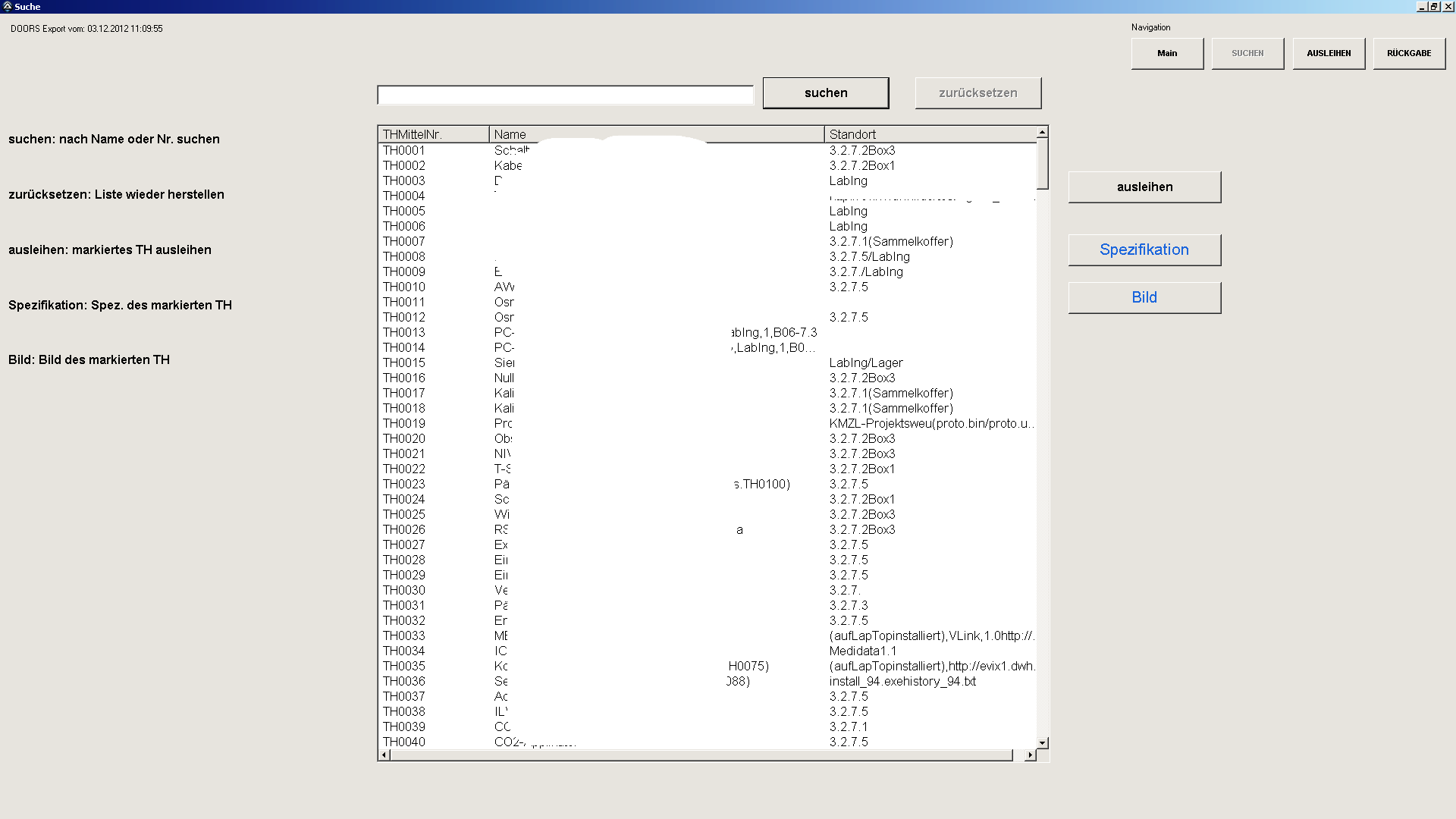Show Bild of the marked item
The image size is (1456, 819).
coord(1144,297)
